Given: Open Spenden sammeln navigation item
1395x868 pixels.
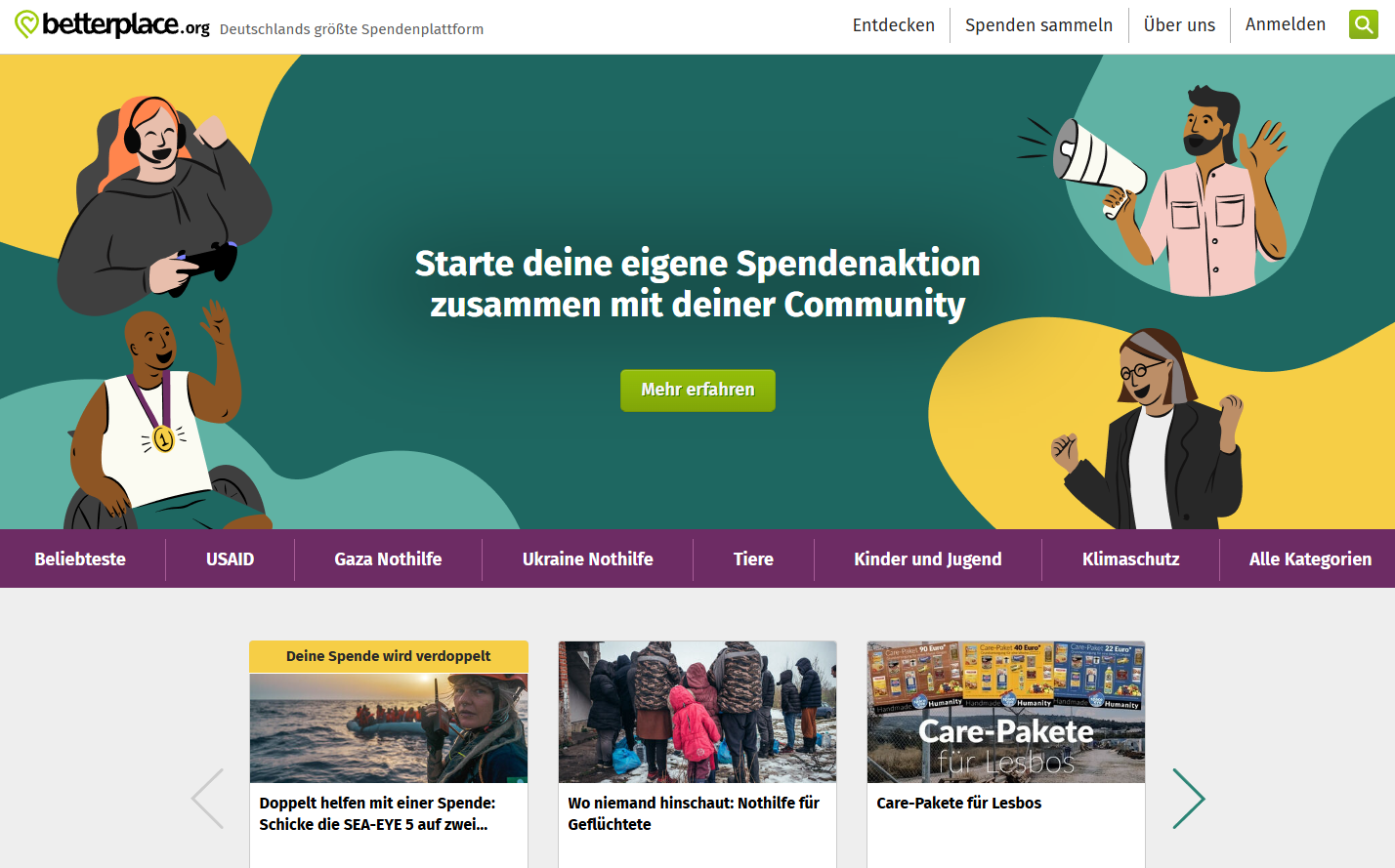Looking at the screenshot, I should 1038,25.
